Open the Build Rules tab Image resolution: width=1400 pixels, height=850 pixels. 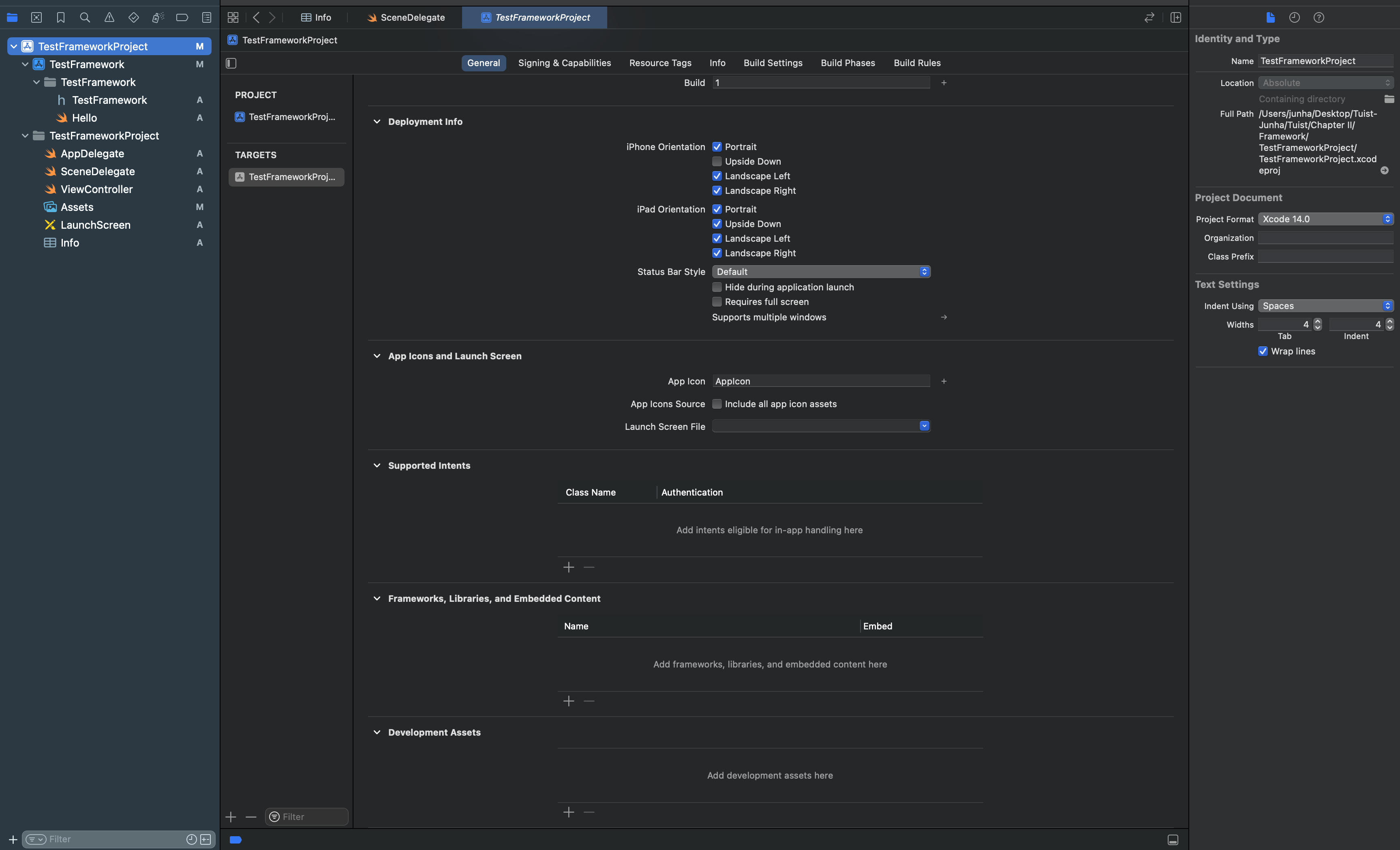917,63
